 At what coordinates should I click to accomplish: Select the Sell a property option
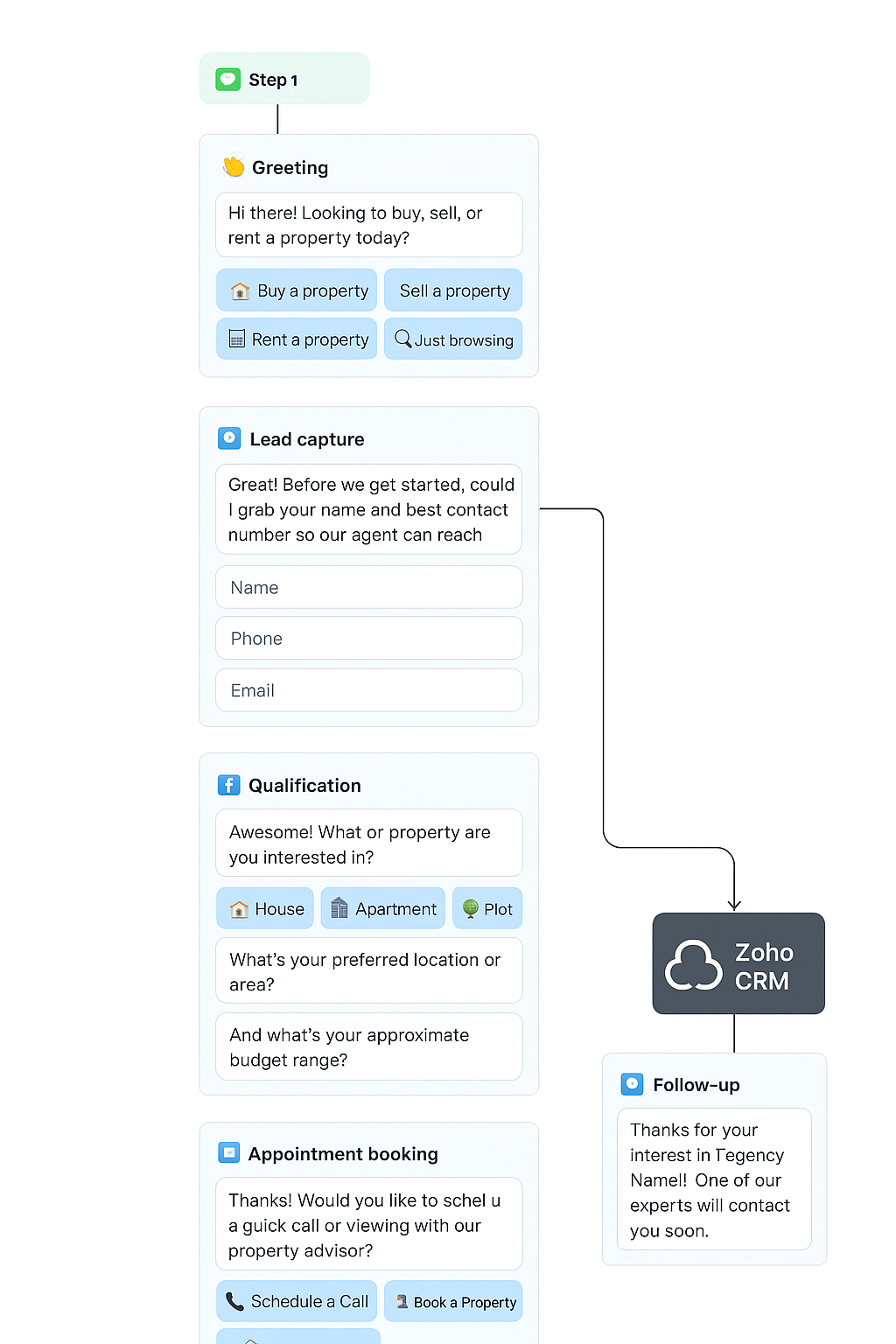[453, 290]
